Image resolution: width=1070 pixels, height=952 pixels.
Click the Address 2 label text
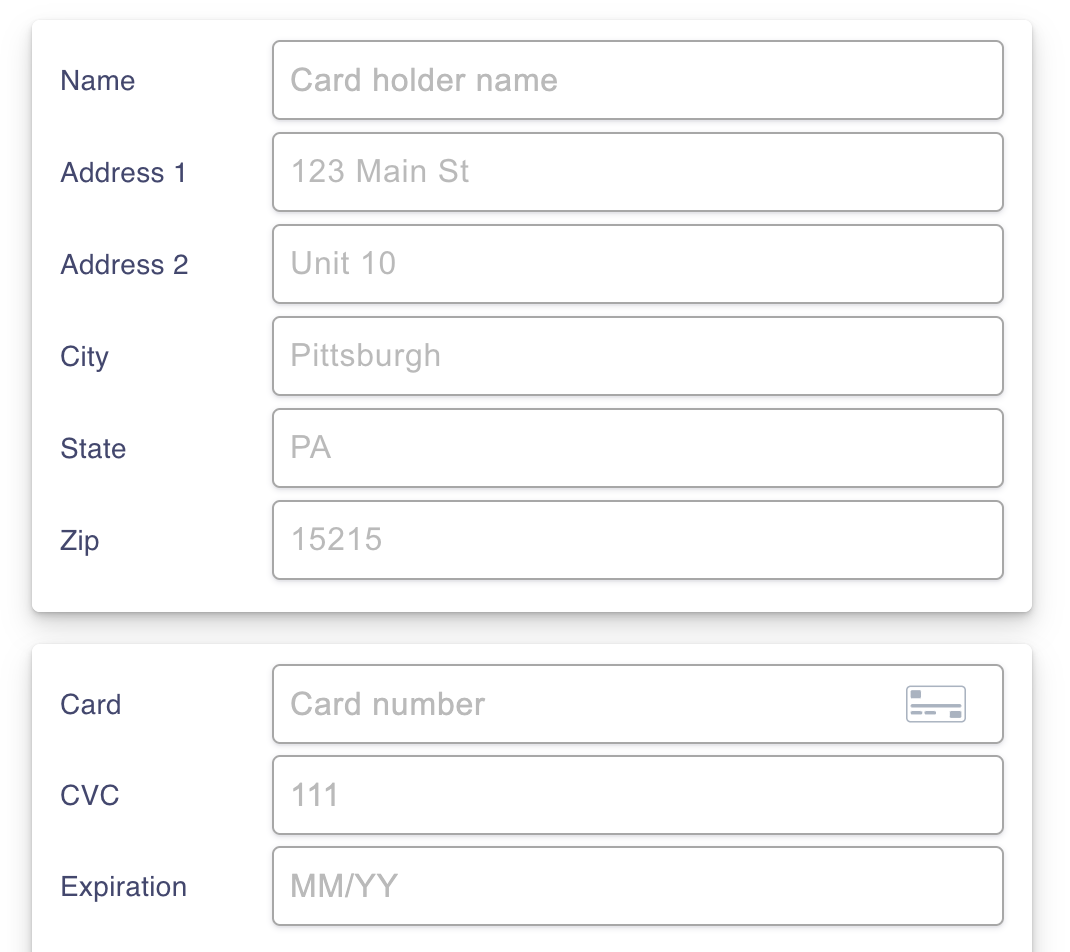pos(123,265)
